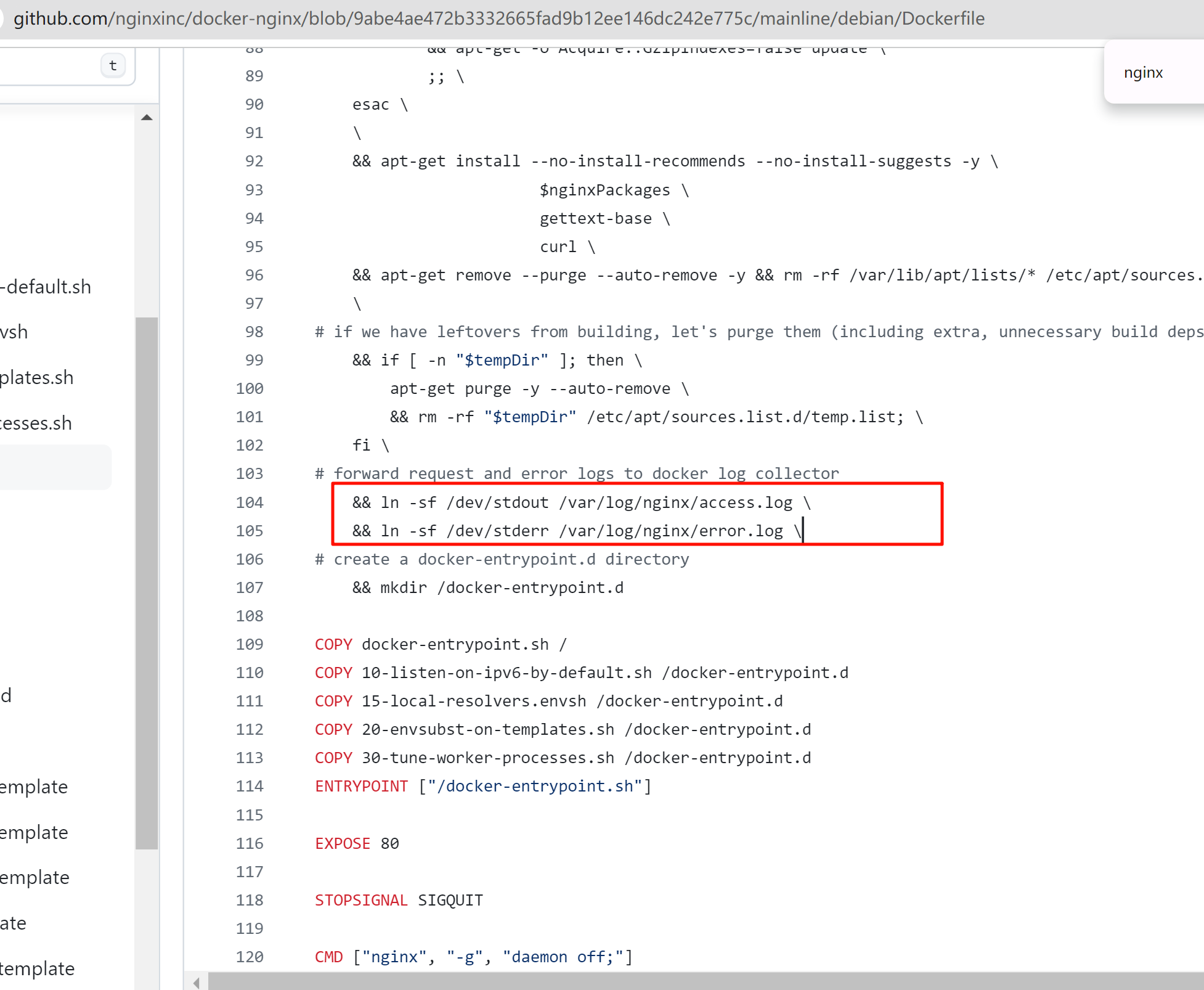Open the file ending in vsh
This screenshot has width=1204, height=990.
[x=14, y=332]
